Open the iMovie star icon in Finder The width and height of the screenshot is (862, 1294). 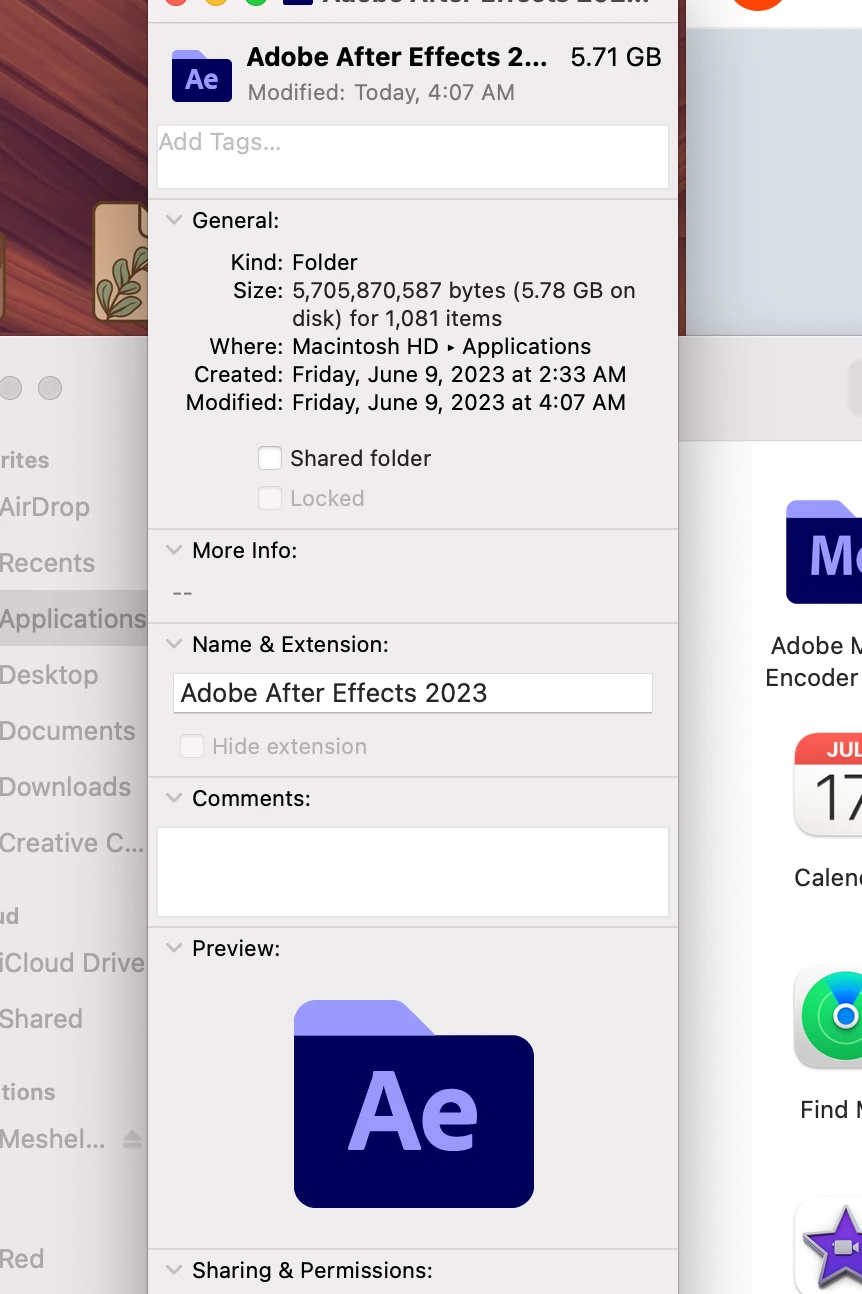point(828,1246)
